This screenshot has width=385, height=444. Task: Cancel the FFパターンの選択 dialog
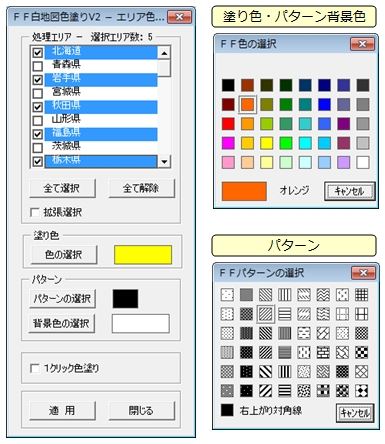(x=355, y=413)
